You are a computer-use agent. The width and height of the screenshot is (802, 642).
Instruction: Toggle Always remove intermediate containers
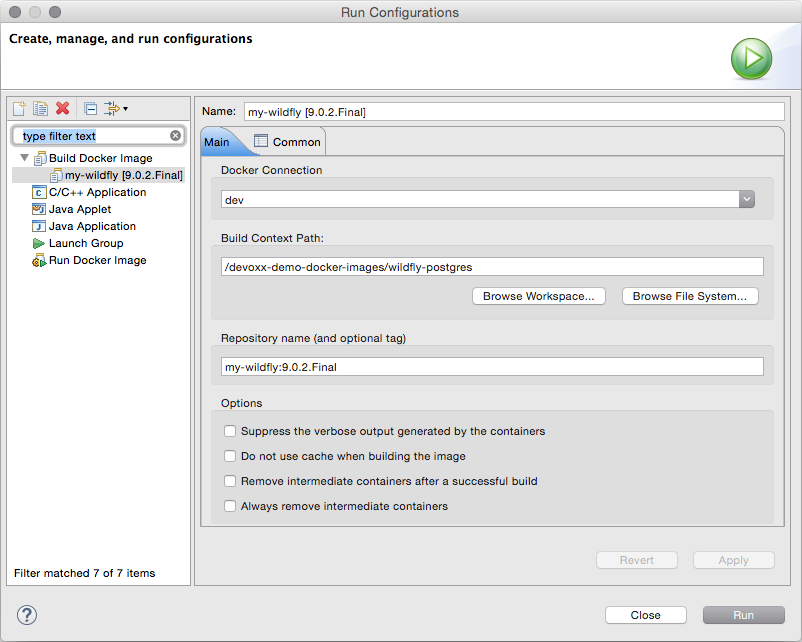(230, 506)
